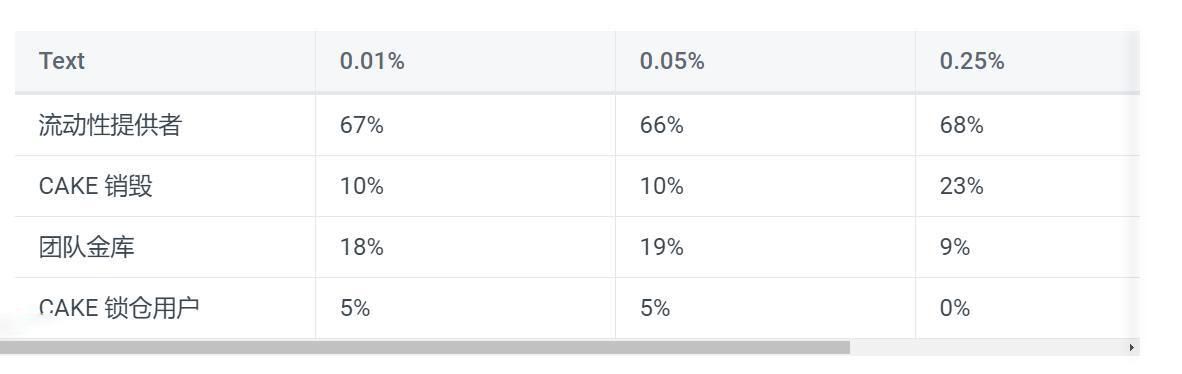Viewport: 1182px width, 374px height.
Task: Click the 流动性提供者 row label
Action: [110, 125]
